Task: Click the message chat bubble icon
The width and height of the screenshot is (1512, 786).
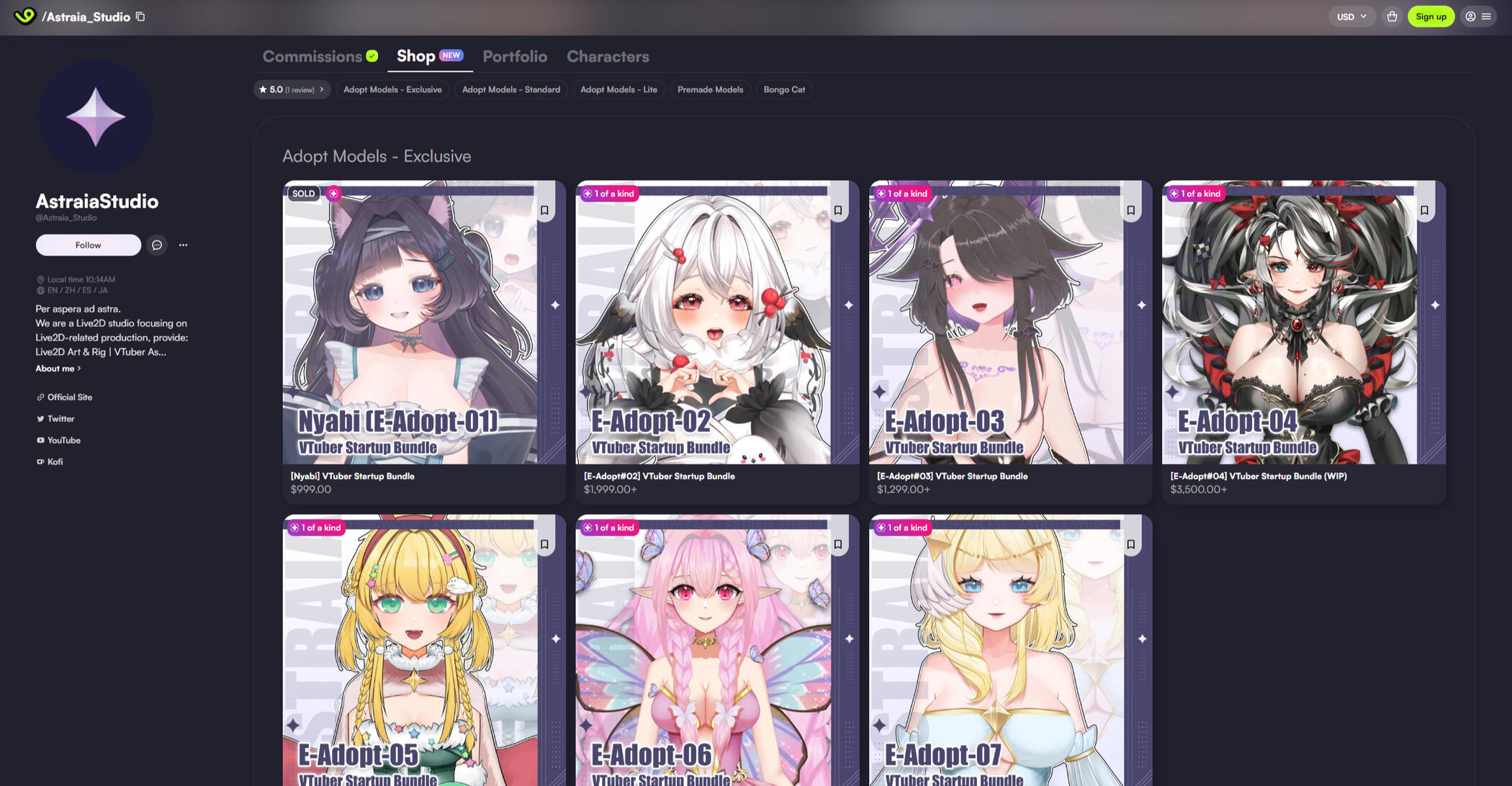Action: [157, 245]
